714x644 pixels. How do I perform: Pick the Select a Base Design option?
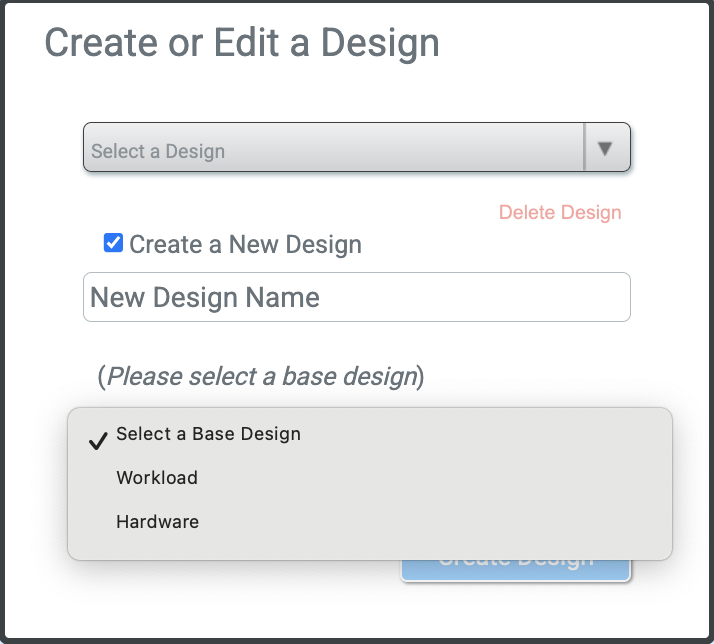[208, 434]
